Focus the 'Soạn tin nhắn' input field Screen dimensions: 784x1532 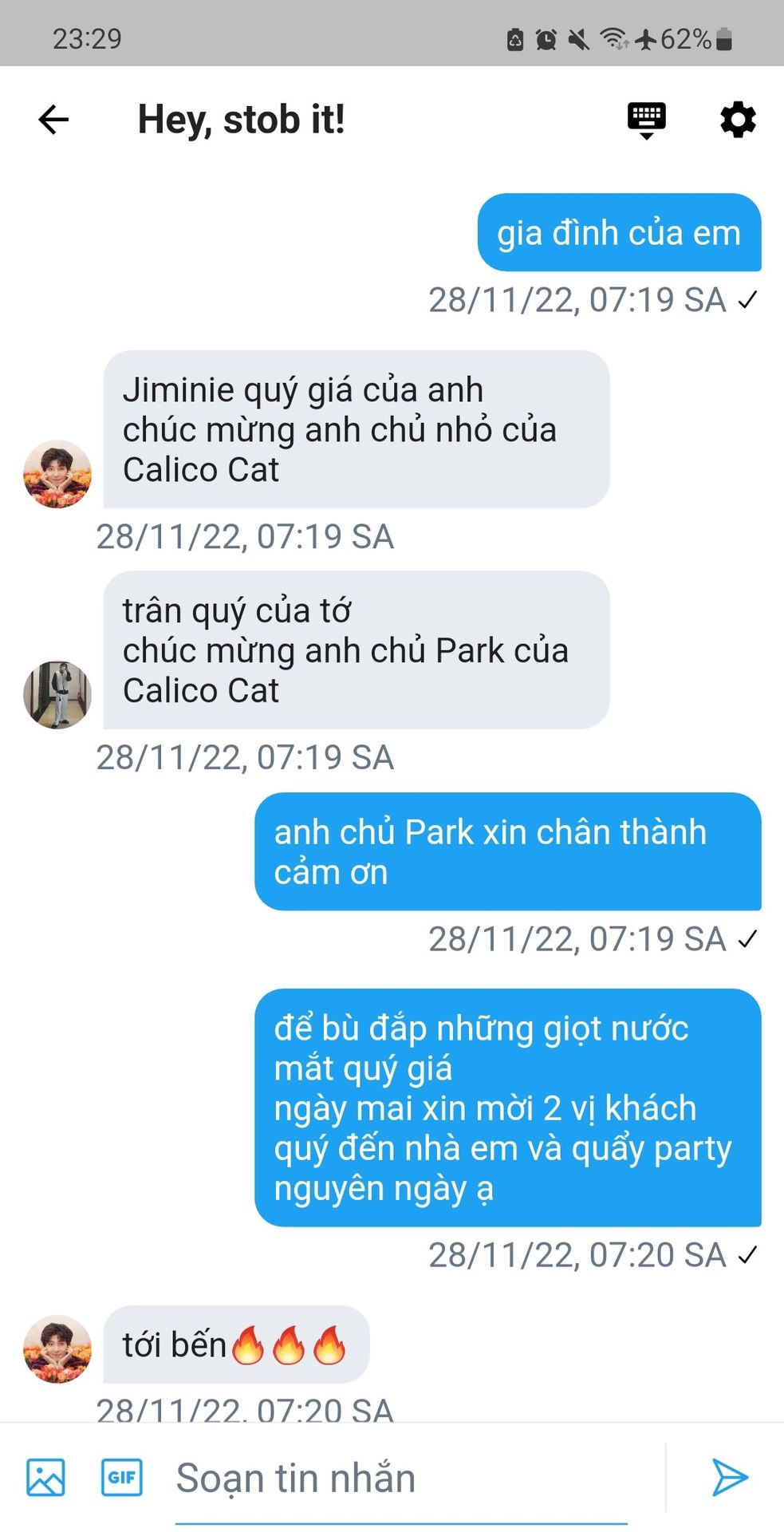pyautogui.click(x=401, y=1478)
